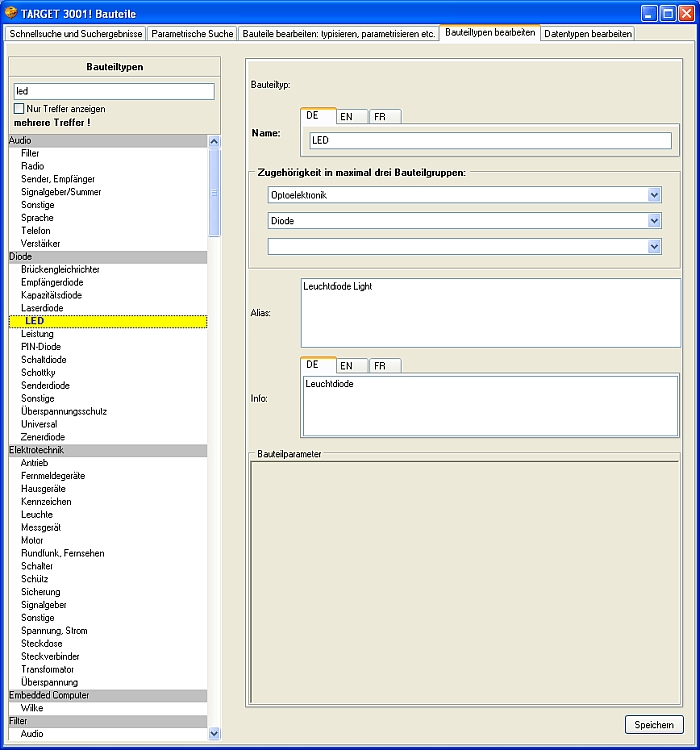Choose Transformator under Elektrotechnik

[49, 669]
